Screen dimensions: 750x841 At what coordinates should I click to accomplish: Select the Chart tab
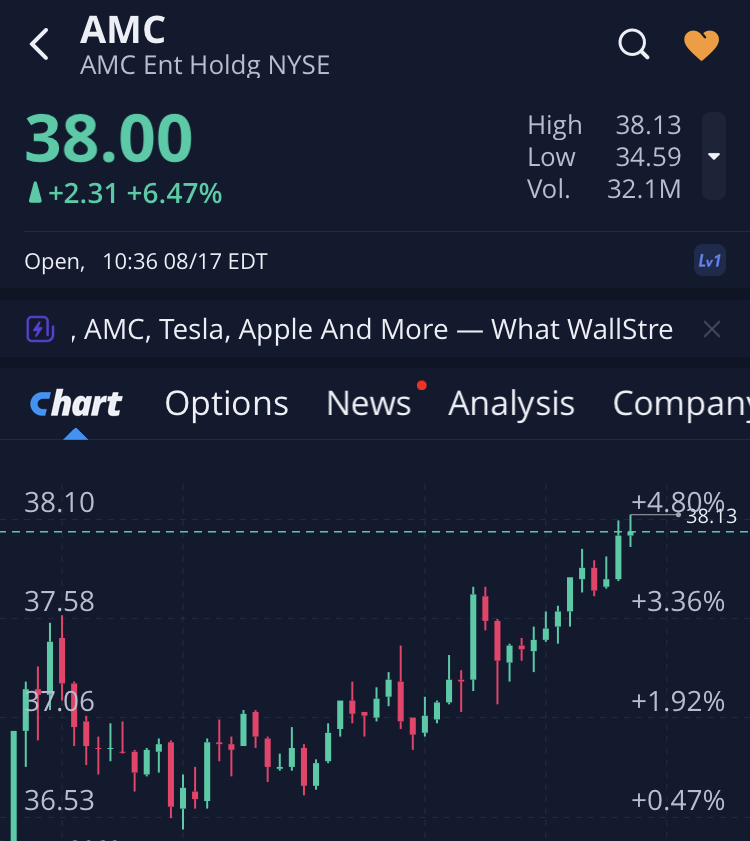(x=76, y=403)
